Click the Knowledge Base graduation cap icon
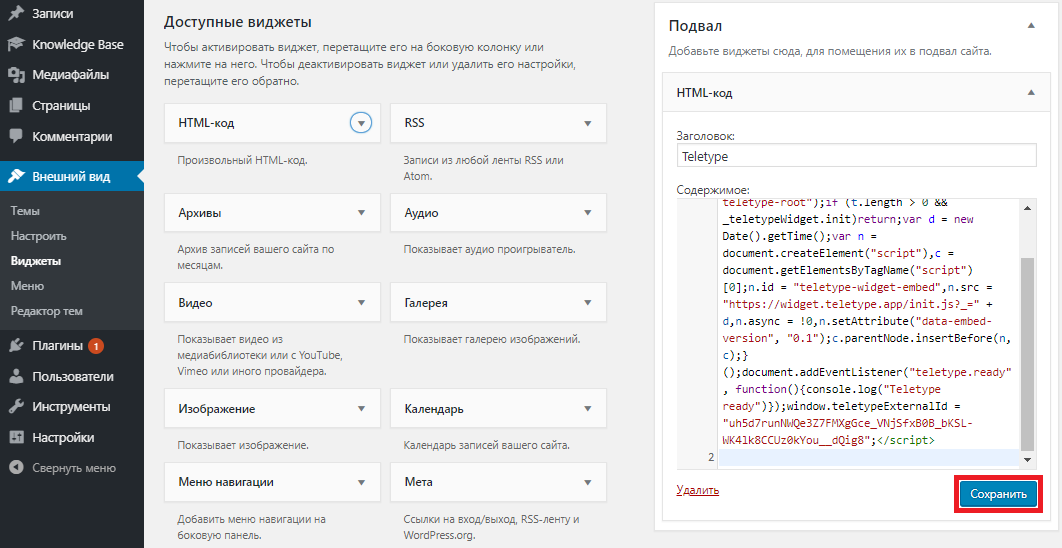Viewport: 1062px width, 548px height. [16, 45]
